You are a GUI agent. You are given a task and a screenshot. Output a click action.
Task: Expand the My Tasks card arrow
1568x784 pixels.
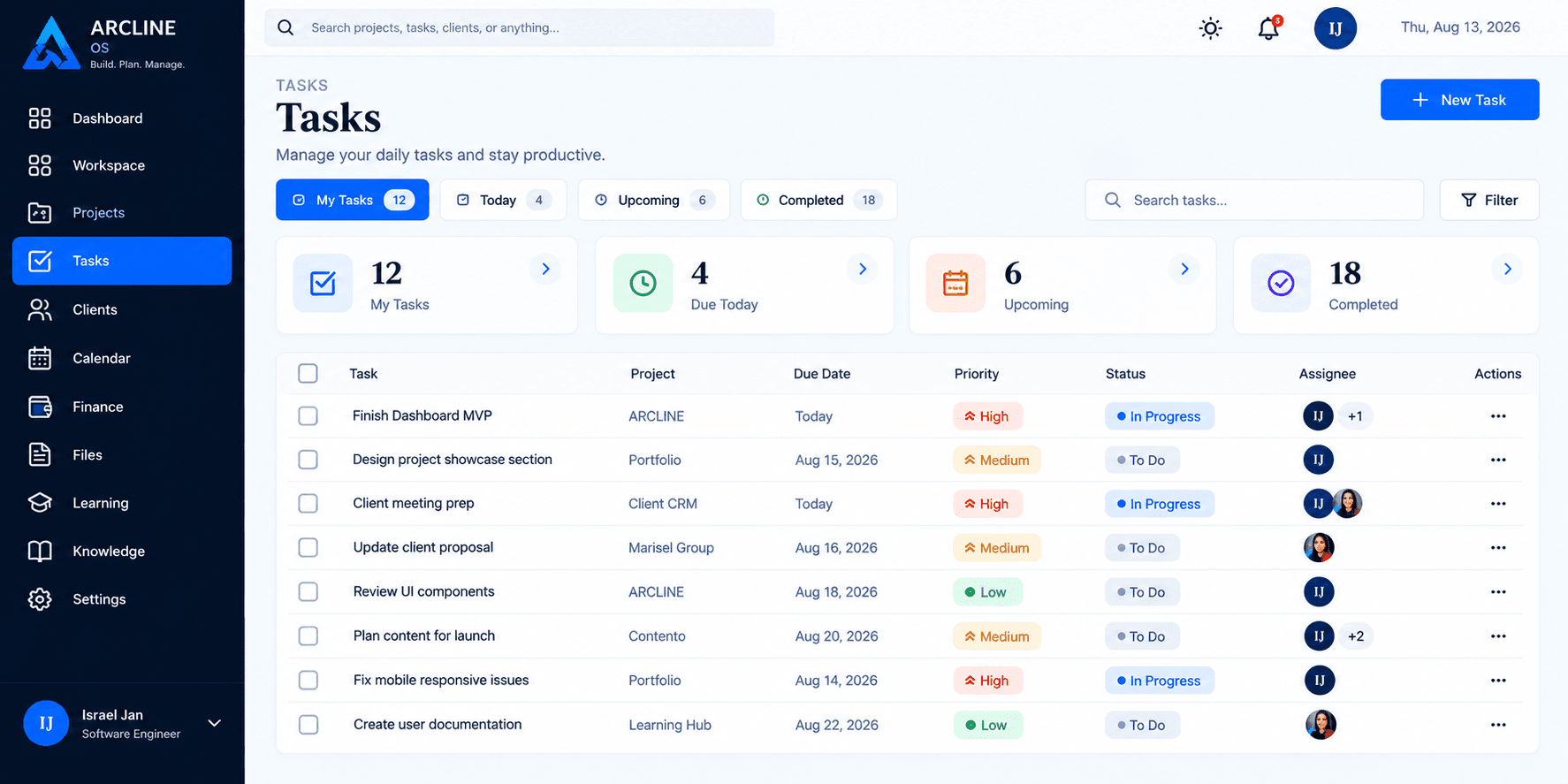point(545,269)
